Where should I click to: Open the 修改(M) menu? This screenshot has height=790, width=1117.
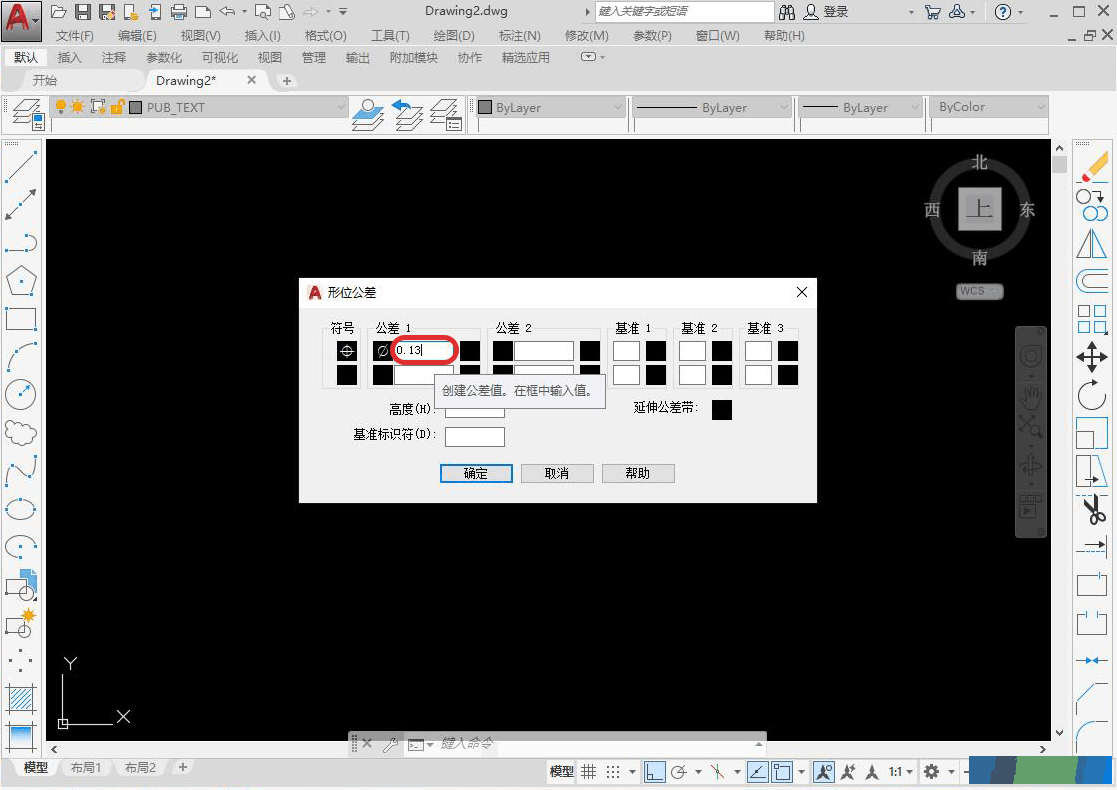click(x=586, y=35)
